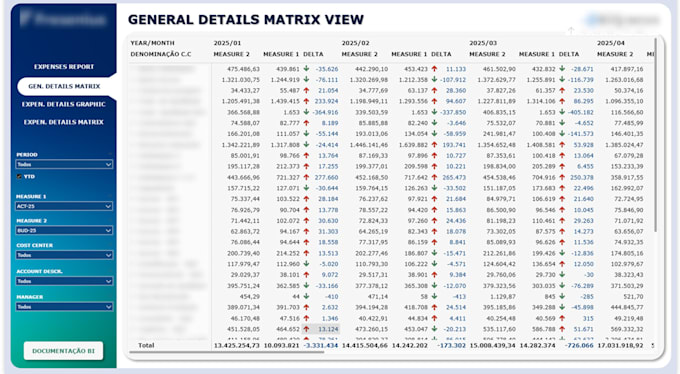
Task: Click the DENOMINAÇÃO C.C column header
Action: (x=161, y=54)
